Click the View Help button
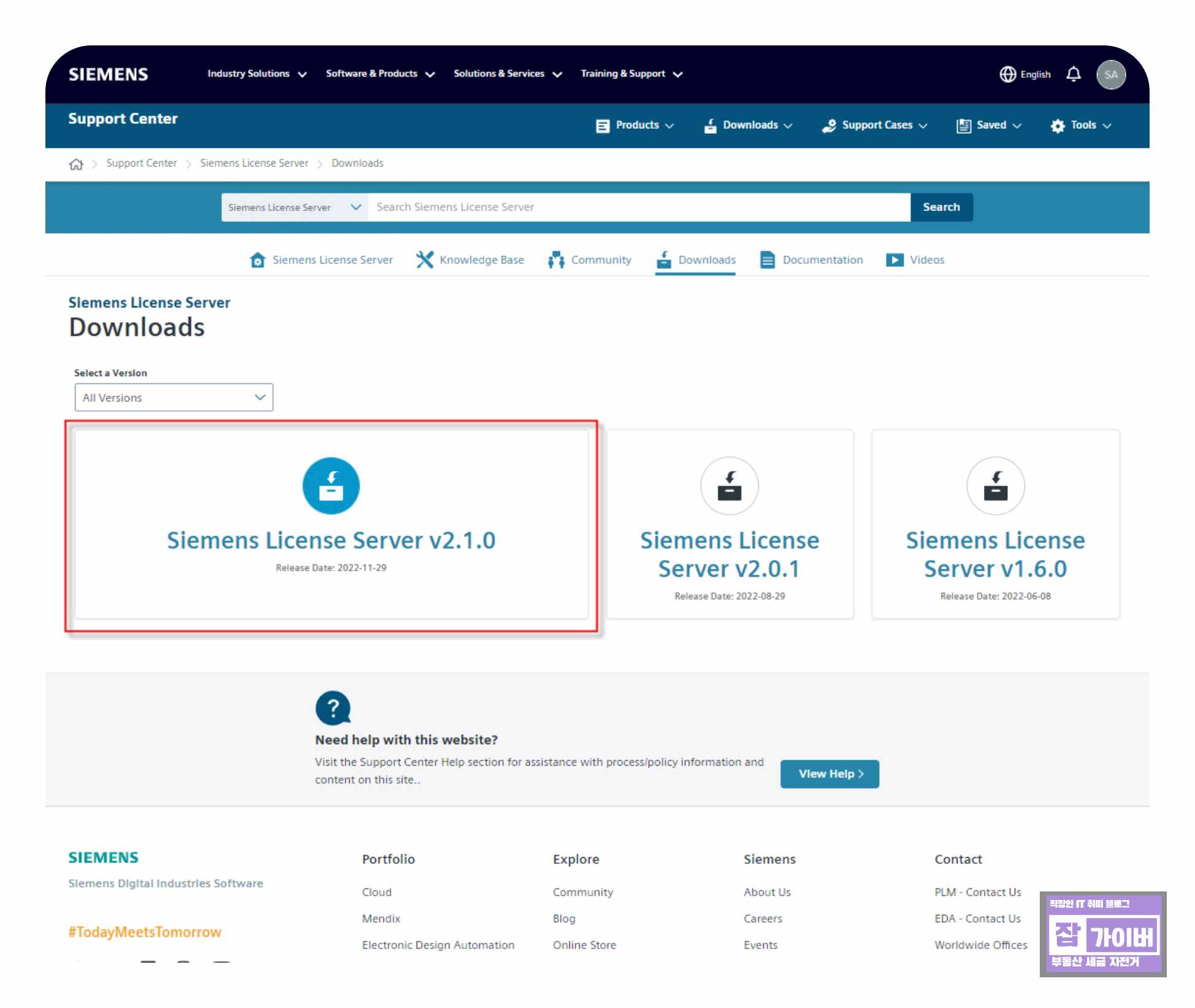 [829, 774]
